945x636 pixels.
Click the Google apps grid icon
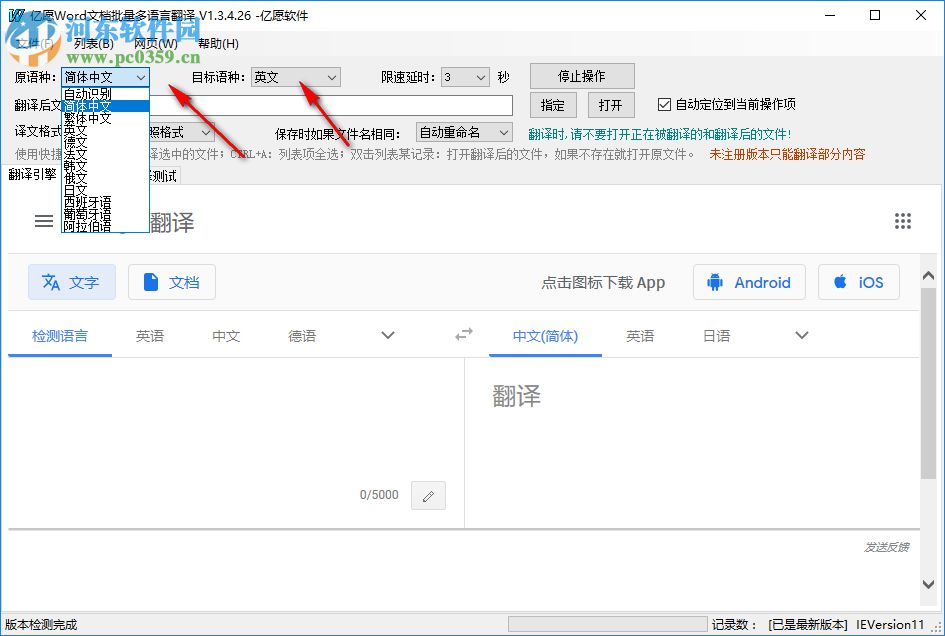[902, 221]
